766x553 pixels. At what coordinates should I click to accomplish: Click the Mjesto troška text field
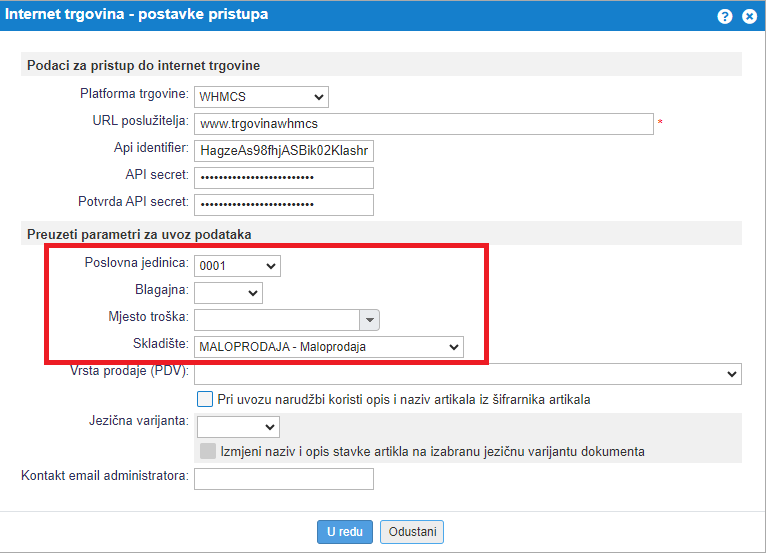(276, 320)
